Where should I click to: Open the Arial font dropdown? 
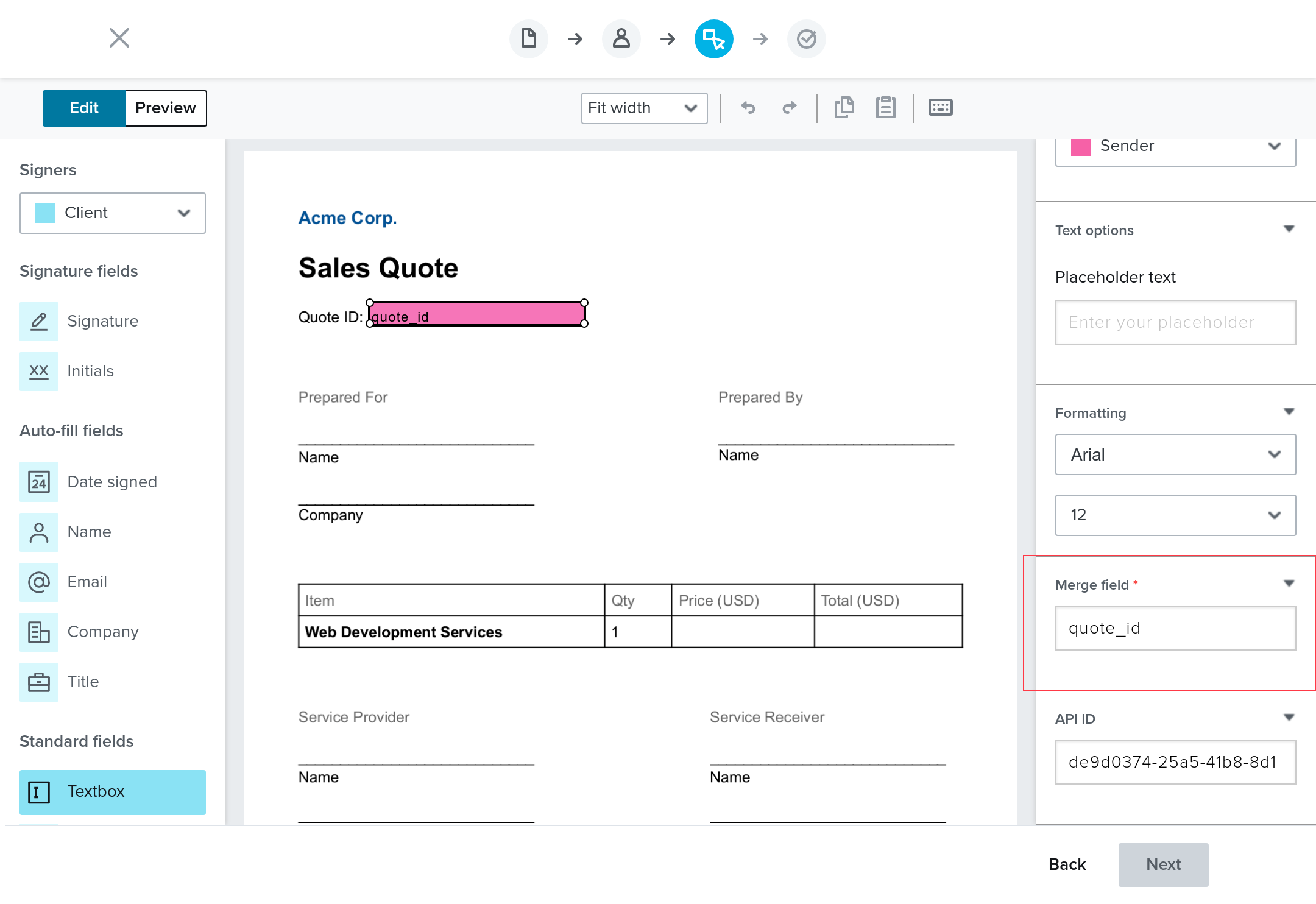(1175, 454)
